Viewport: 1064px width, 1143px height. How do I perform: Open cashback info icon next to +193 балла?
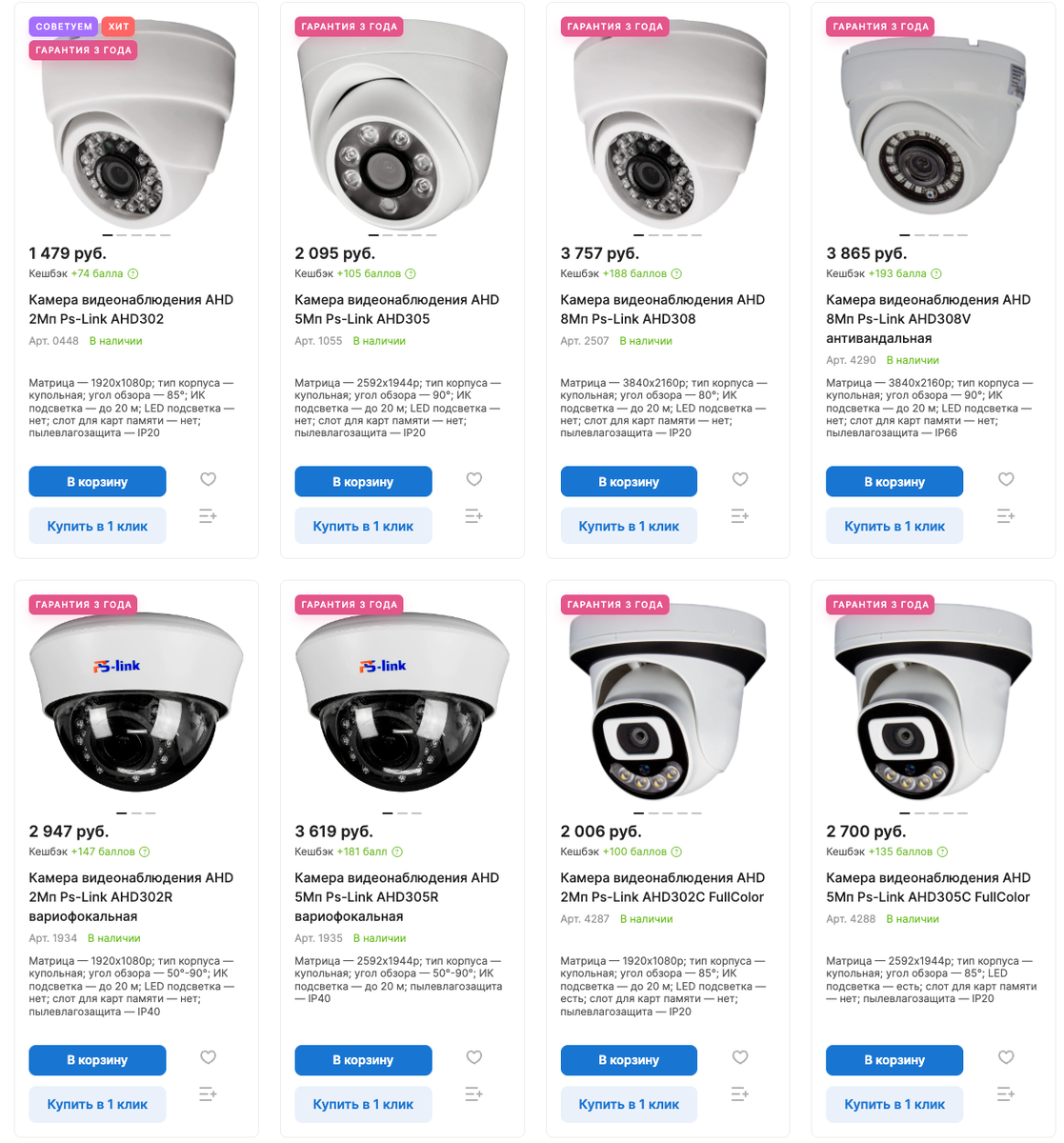[935, 274]
